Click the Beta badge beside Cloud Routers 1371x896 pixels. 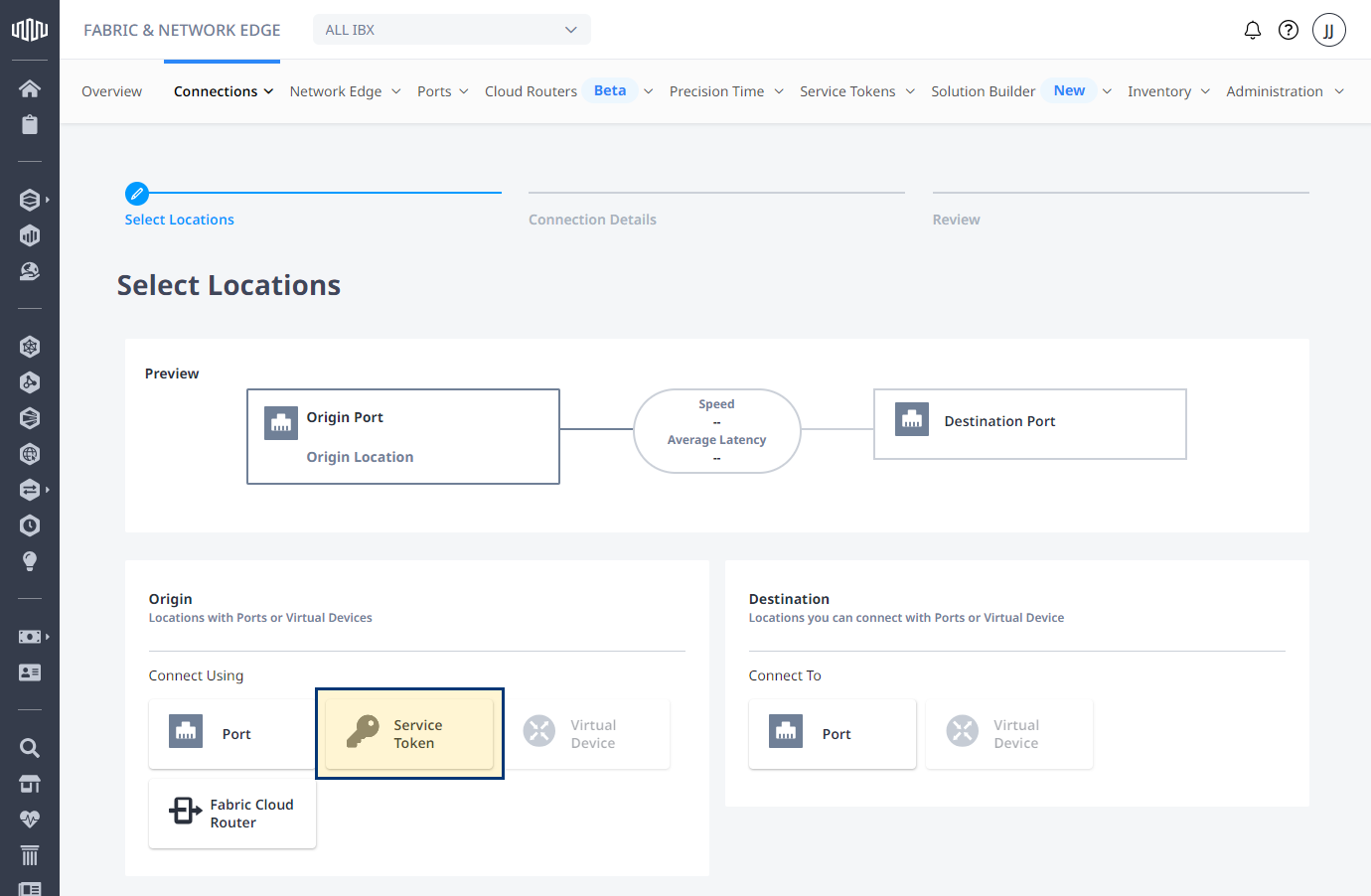610,90
